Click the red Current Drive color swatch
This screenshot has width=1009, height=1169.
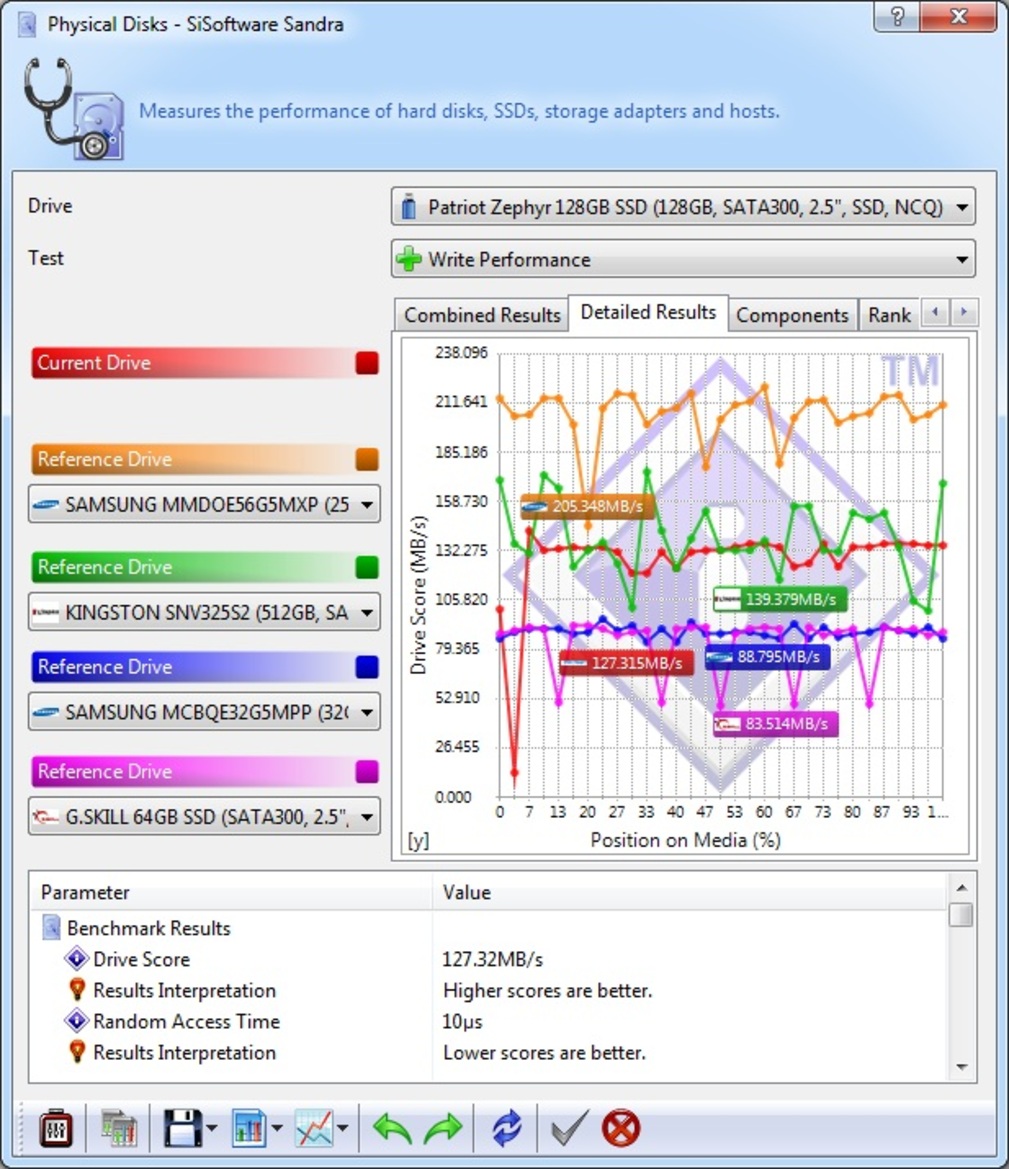(367, 363)
